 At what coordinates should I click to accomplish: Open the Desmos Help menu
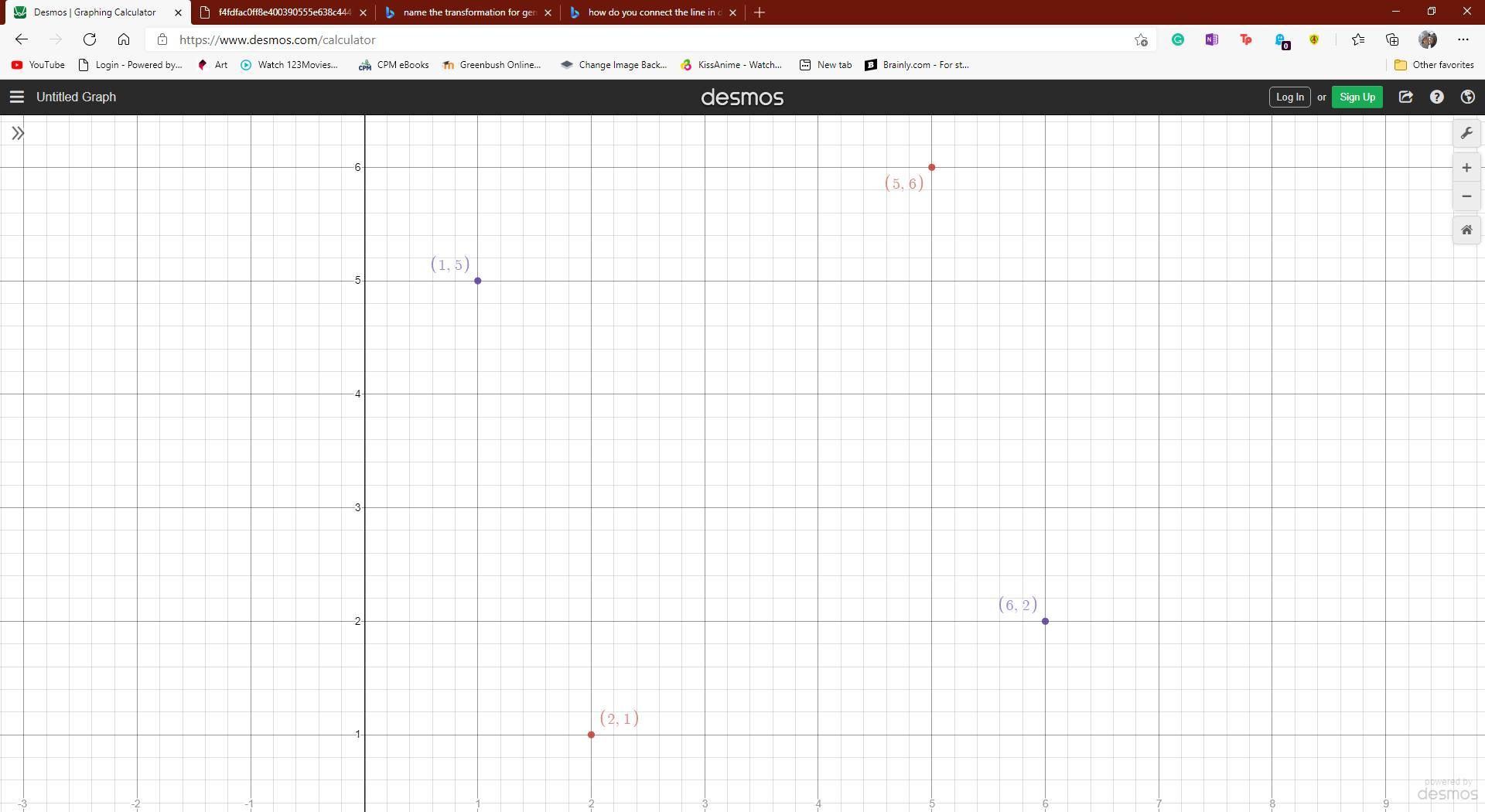(1437, 97)
